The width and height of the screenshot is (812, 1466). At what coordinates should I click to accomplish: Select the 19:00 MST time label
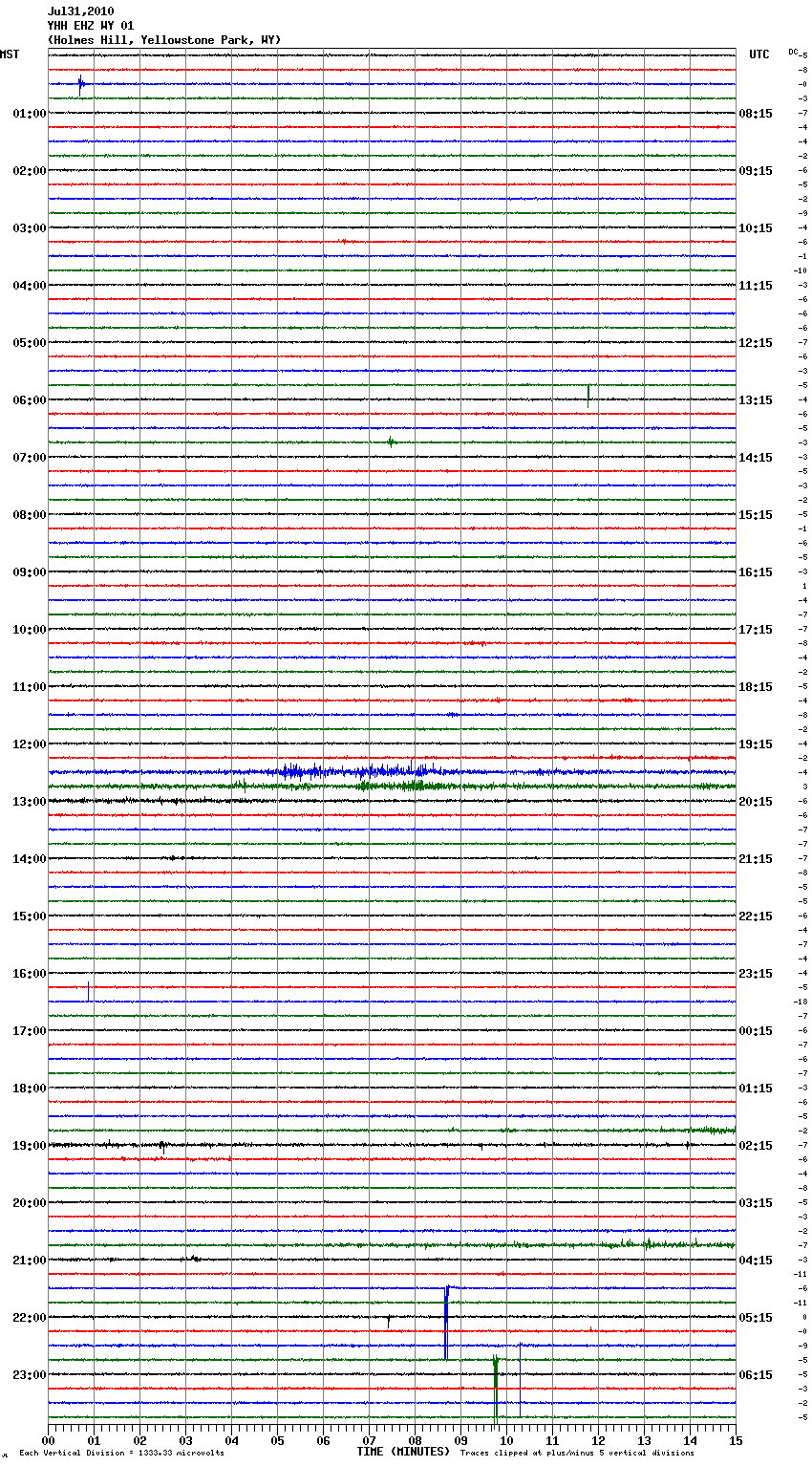coord(29,1146)
